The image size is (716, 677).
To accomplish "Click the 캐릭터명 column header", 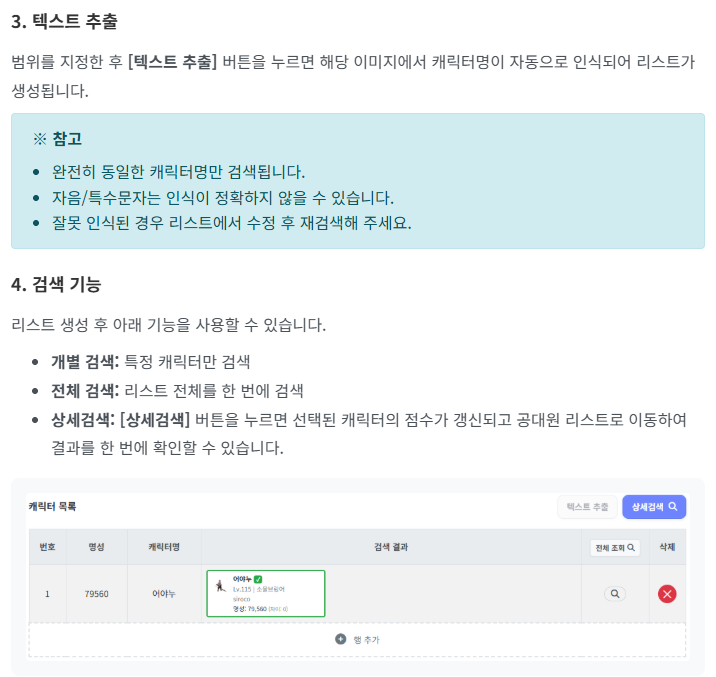I will pos(163,548).
